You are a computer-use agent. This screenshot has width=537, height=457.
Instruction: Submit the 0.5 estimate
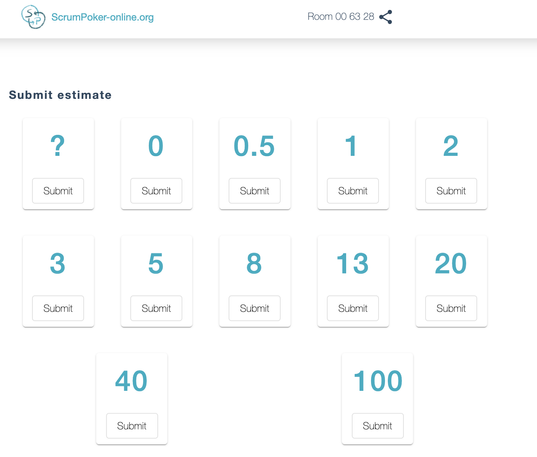click(254, 191)
